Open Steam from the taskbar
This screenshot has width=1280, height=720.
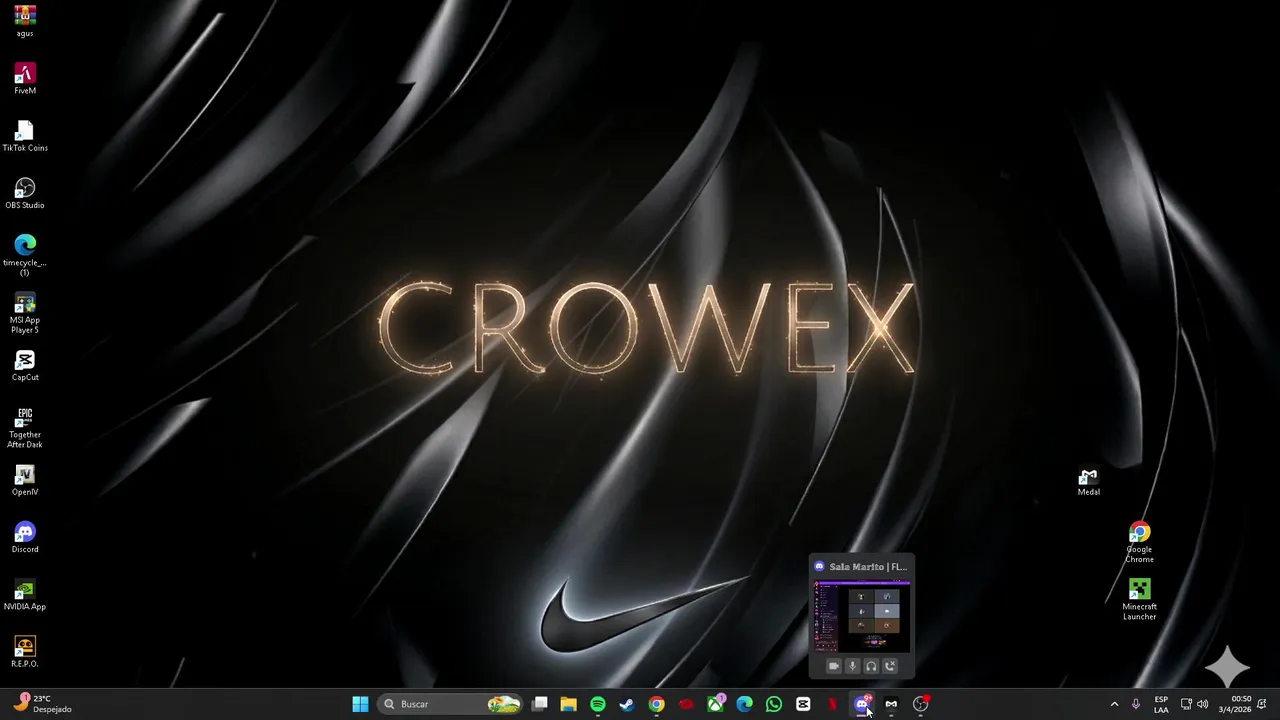click(627, 704)
